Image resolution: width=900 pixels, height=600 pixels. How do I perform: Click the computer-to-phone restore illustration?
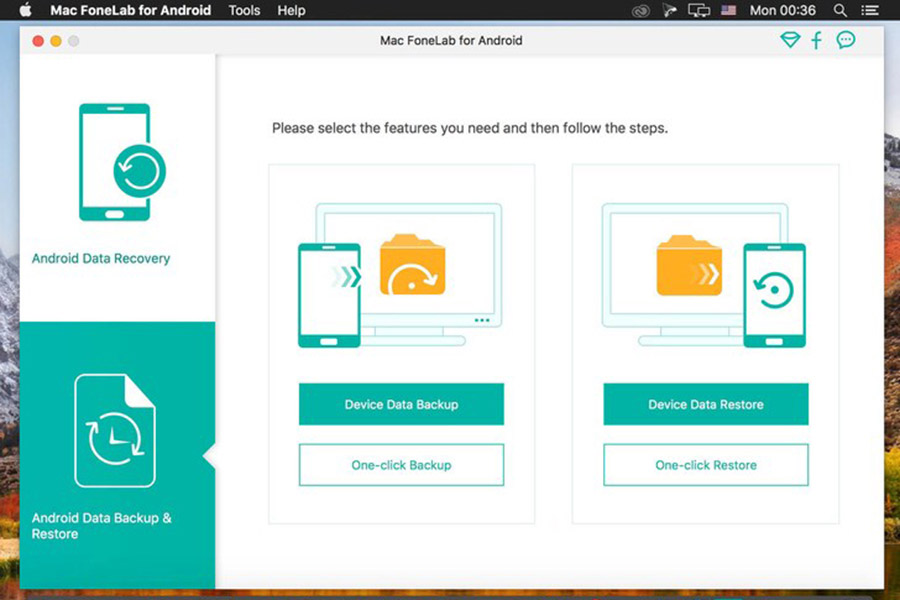(x=704, y=275)
